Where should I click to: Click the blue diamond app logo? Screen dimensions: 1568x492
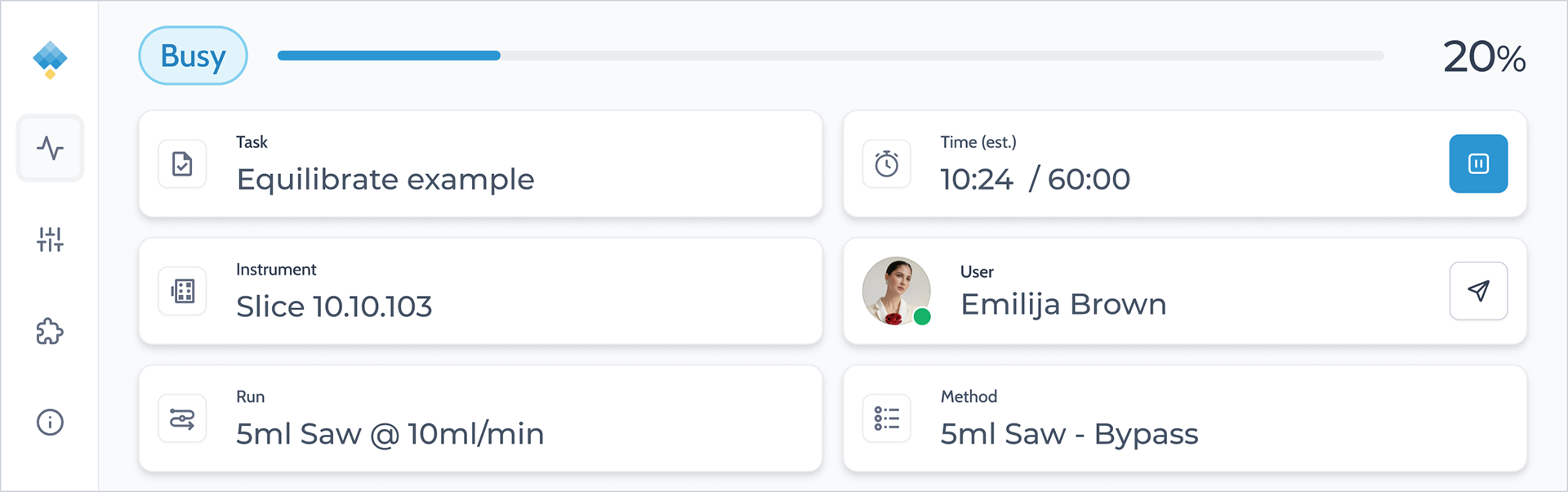(x=50, y=60)
